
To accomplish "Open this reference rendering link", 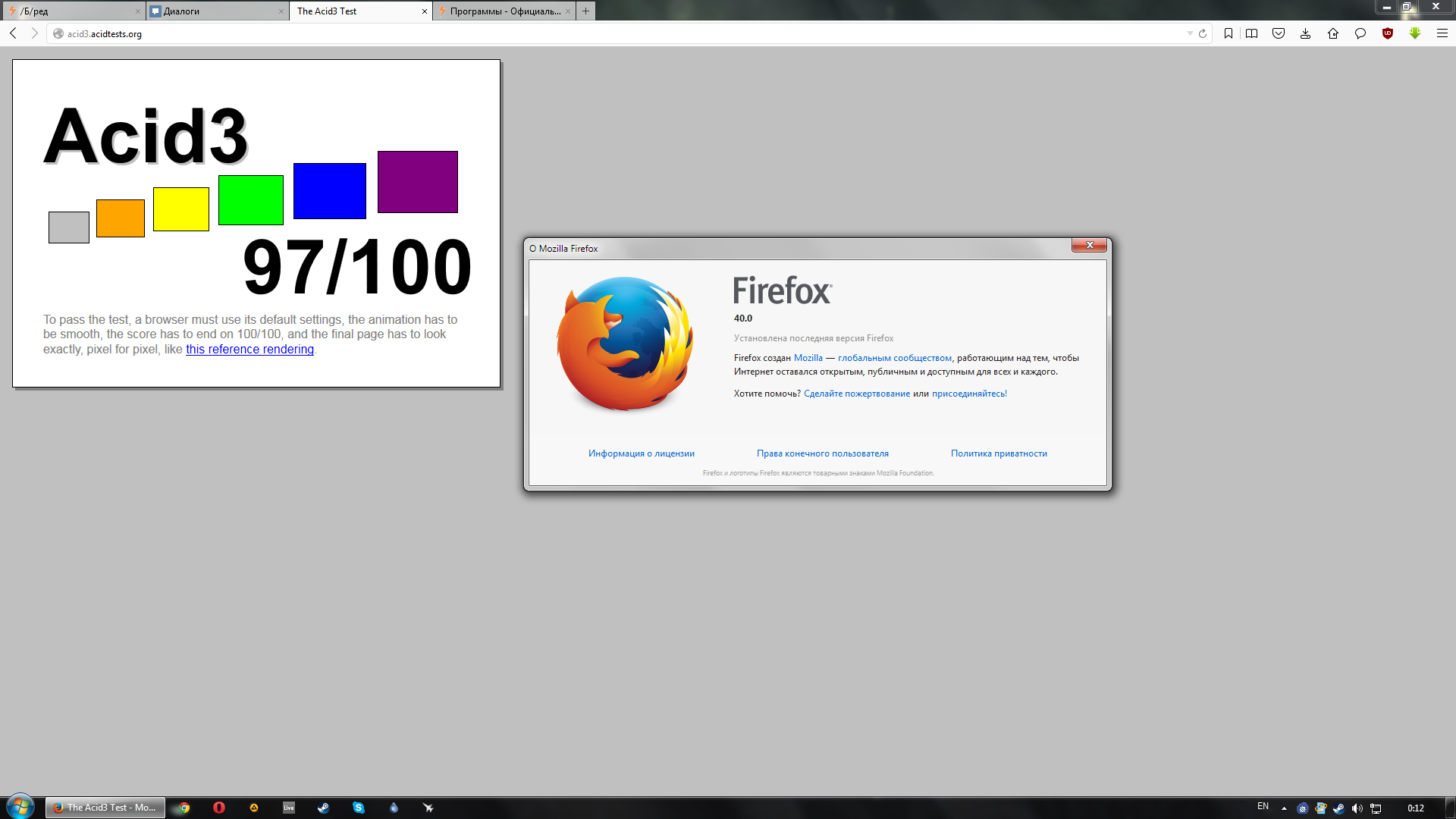I will click(249, 350).
